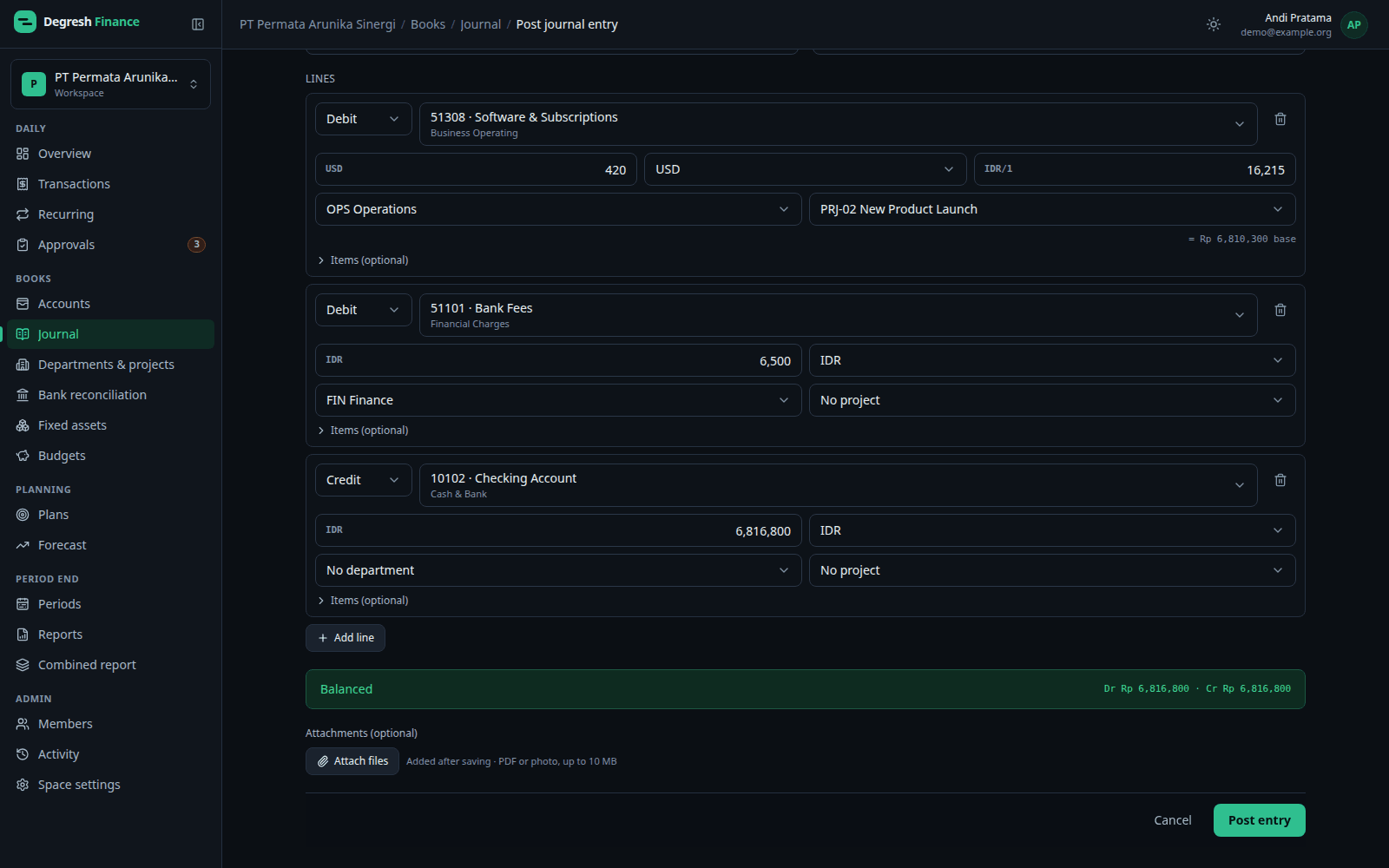1389x868 pixels.
Task: Select Journal in the sidebar
Action: pyautogui.click(x=110, y=334)
